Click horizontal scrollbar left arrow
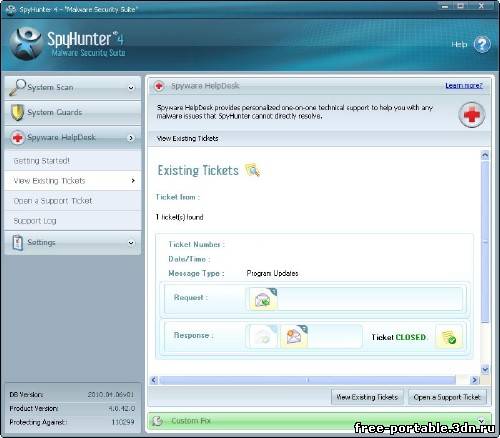The width and height of the screenshot is (500, 438). [154, 380]
